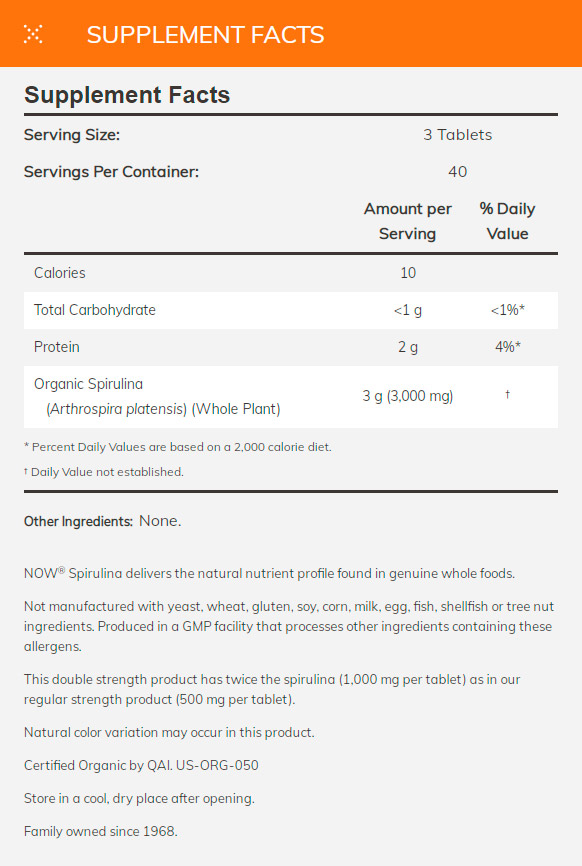Screen dimensions: 582x866
Task: Click the Other Ingredients label
Action: click(78, 521)
